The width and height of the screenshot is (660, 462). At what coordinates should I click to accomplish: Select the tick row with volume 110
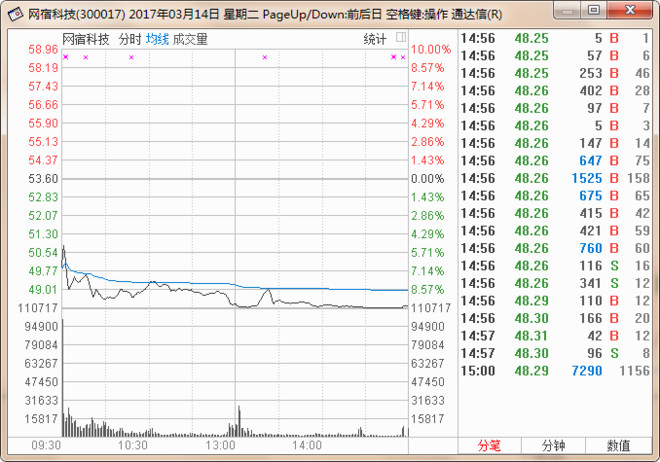555,301
